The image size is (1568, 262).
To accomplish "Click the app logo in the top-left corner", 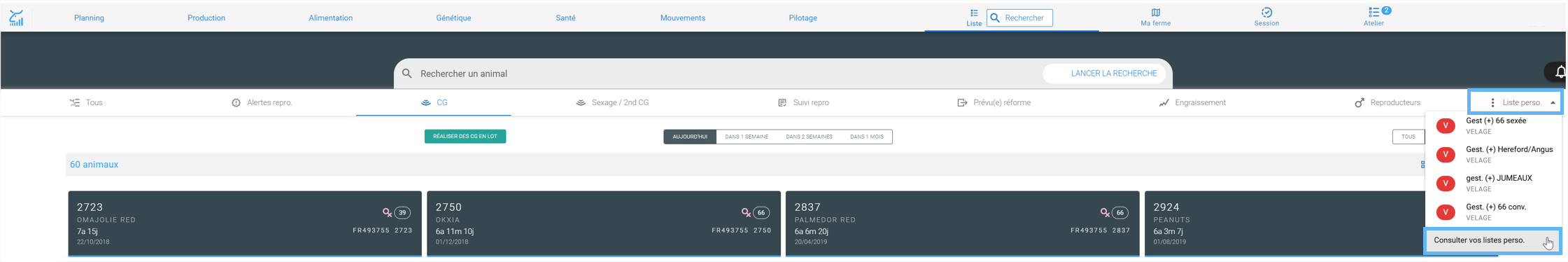I will pos(16,18).
